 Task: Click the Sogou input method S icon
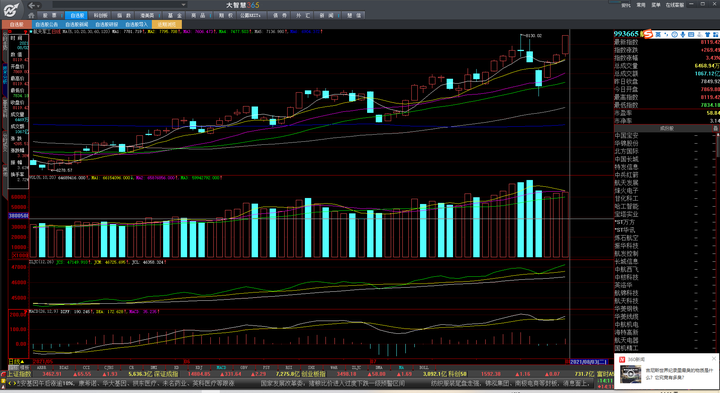coord(648,34)
